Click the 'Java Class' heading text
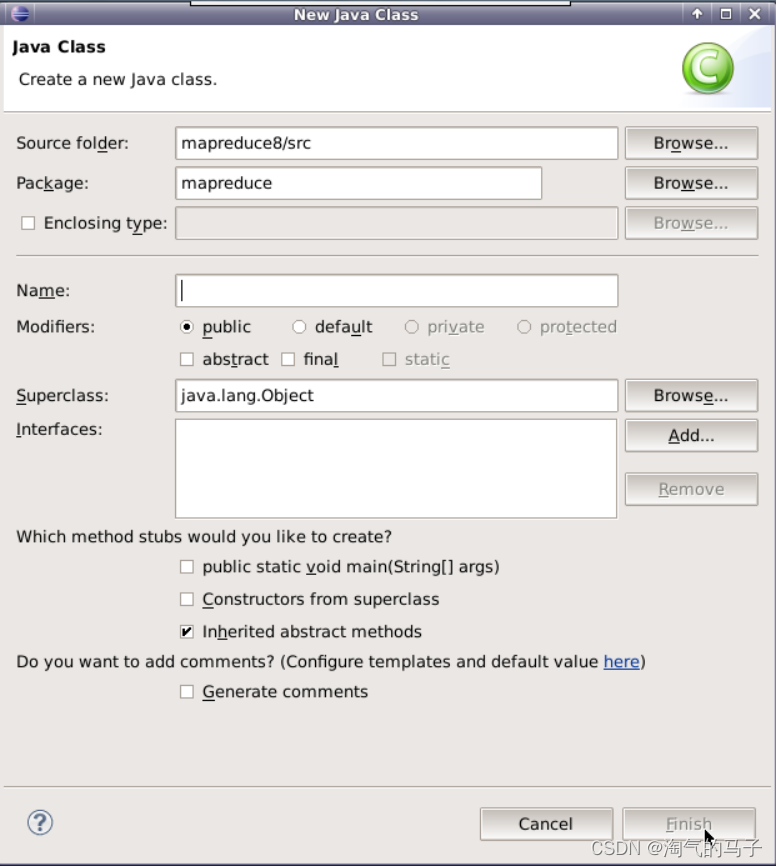The image size is (777, 867). coord(59,47)
